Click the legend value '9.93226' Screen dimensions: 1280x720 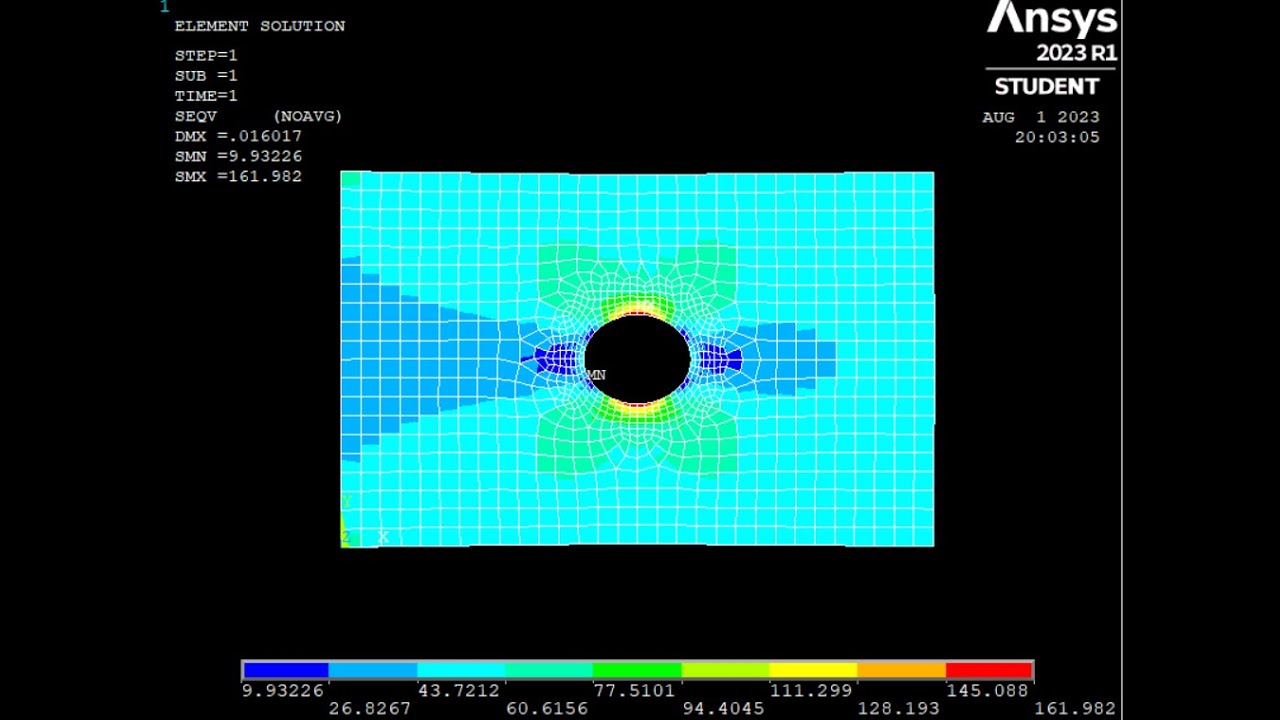pyautogui.click(x=283, y=690)
